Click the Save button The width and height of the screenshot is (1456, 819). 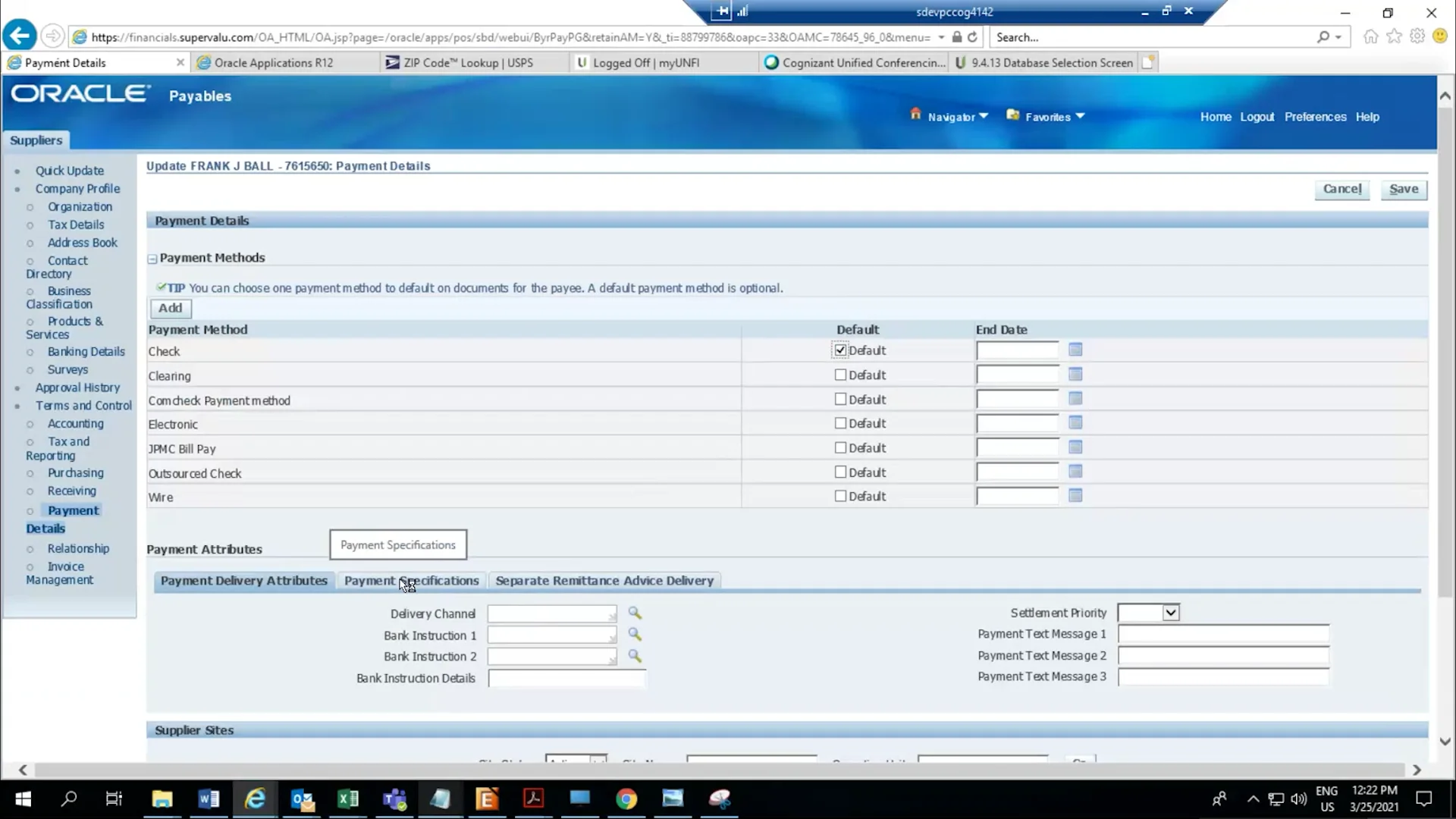(1403, 189)
